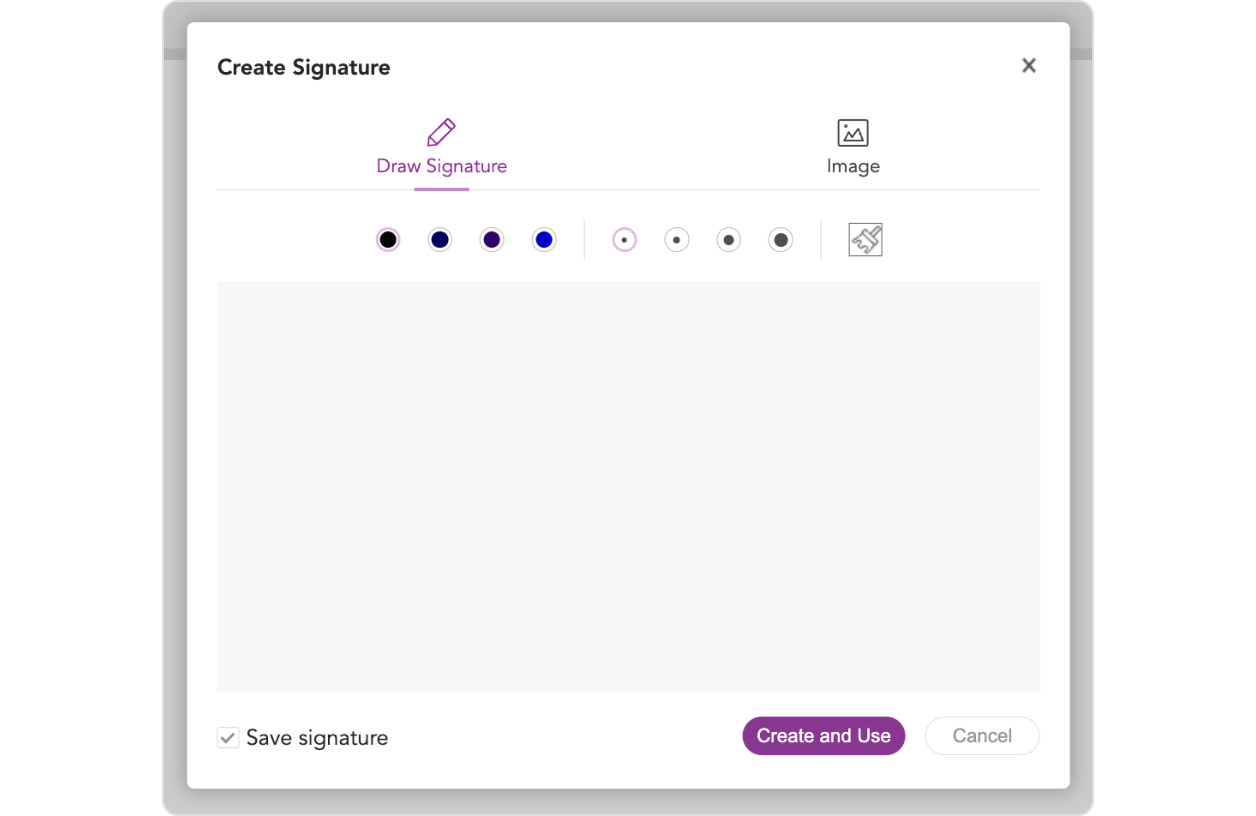Click the Save signature label text
Viewport: 1256px width, 816px height.
pos(317,738)
